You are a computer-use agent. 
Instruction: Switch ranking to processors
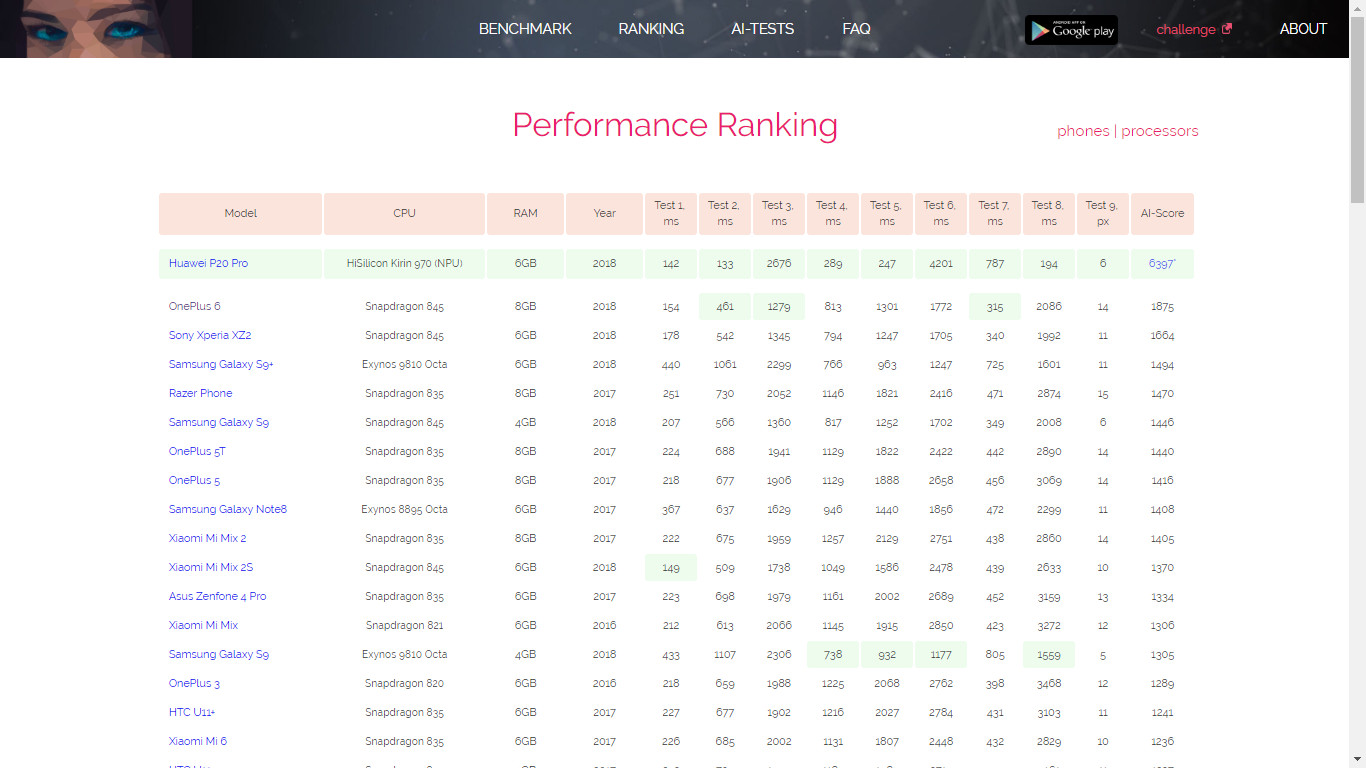pyautogui.click(x=1159, y=131)
